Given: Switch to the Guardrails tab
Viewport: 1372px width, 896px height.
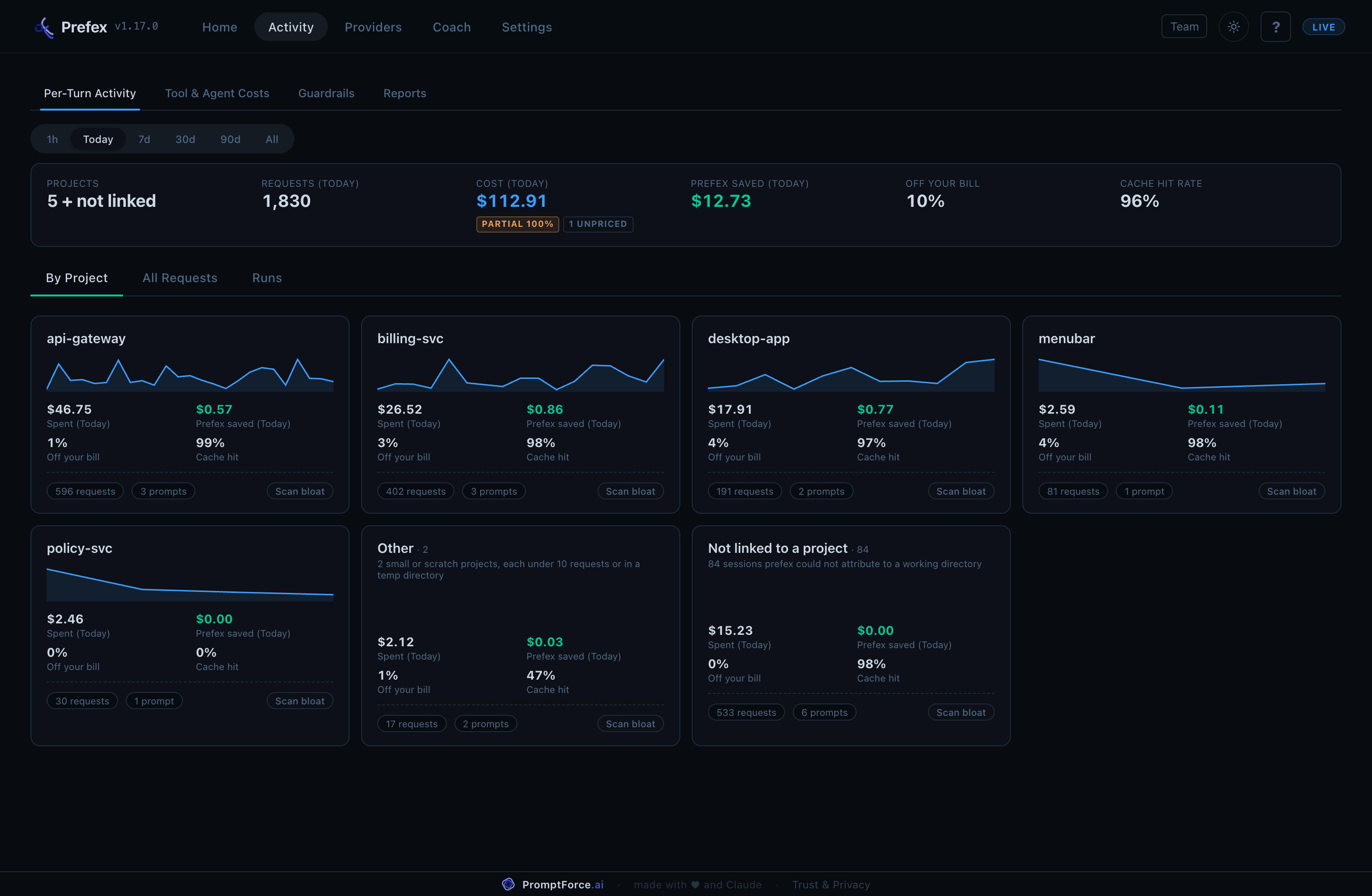Looking at the screenshot, I should pos(326,93).
